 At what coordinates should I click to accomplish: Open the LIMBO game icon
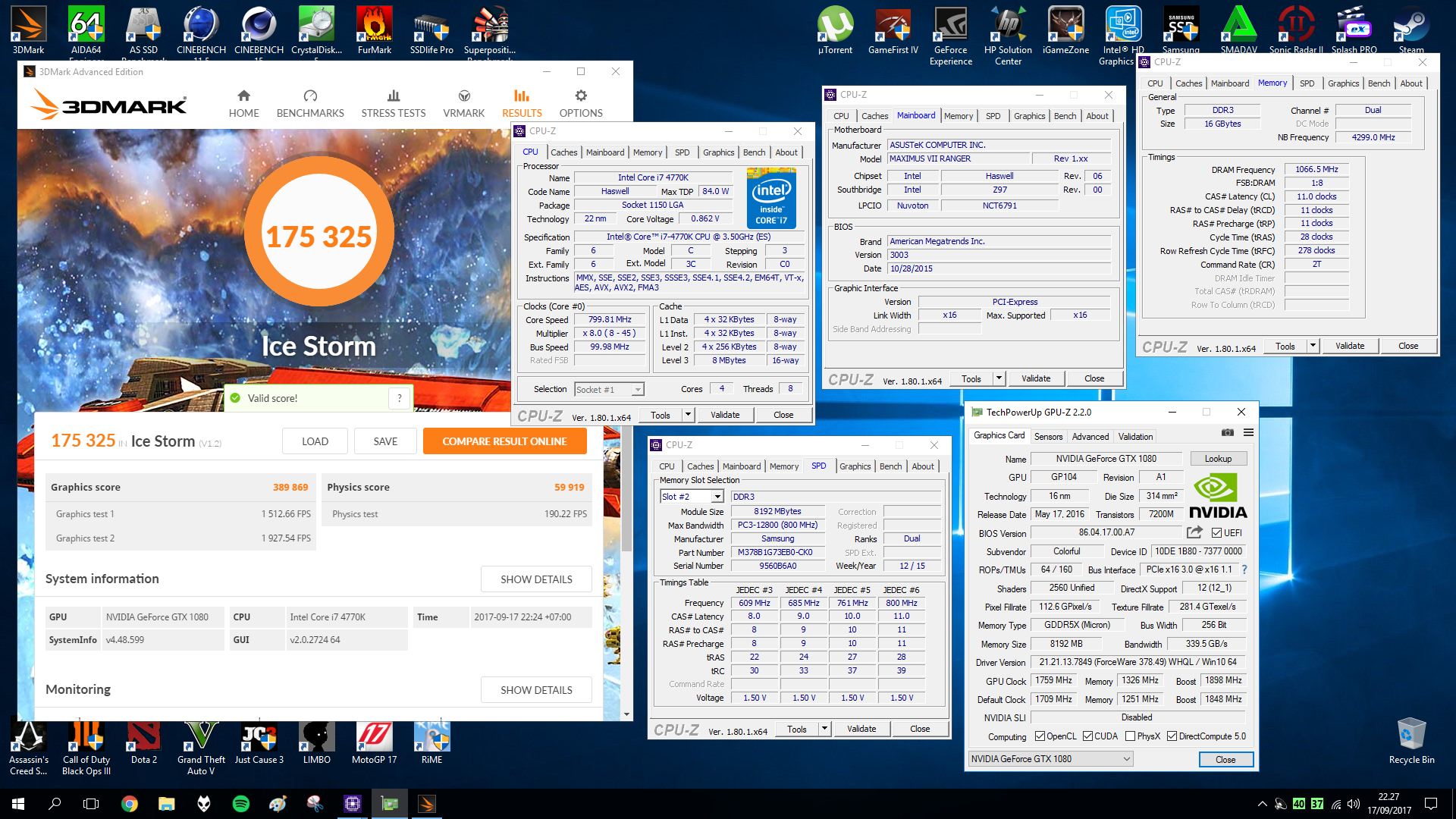click(x=316, y=741)
